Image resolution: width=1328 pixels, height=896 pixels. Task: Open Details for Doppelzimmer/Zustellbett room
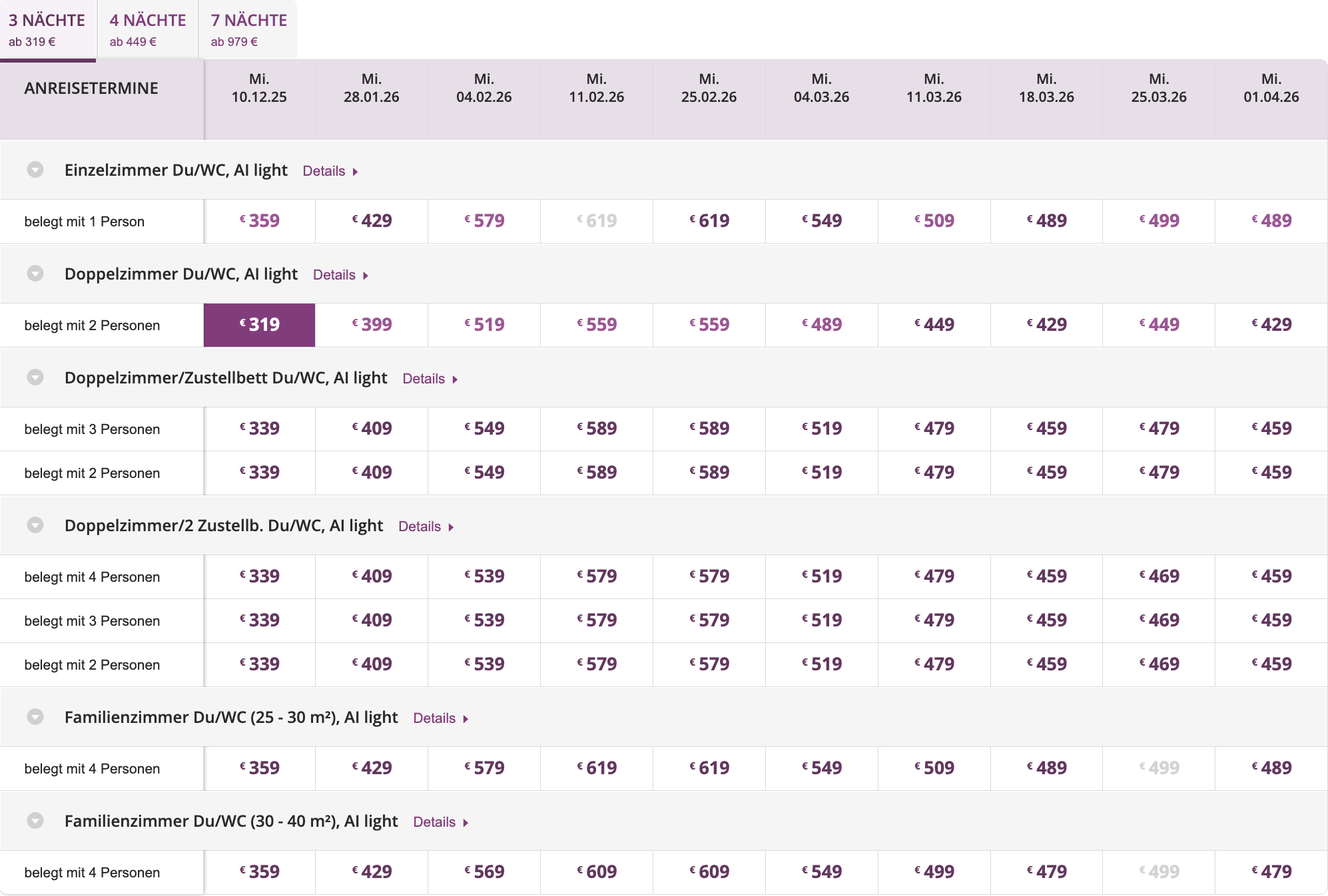coord(430,379)
